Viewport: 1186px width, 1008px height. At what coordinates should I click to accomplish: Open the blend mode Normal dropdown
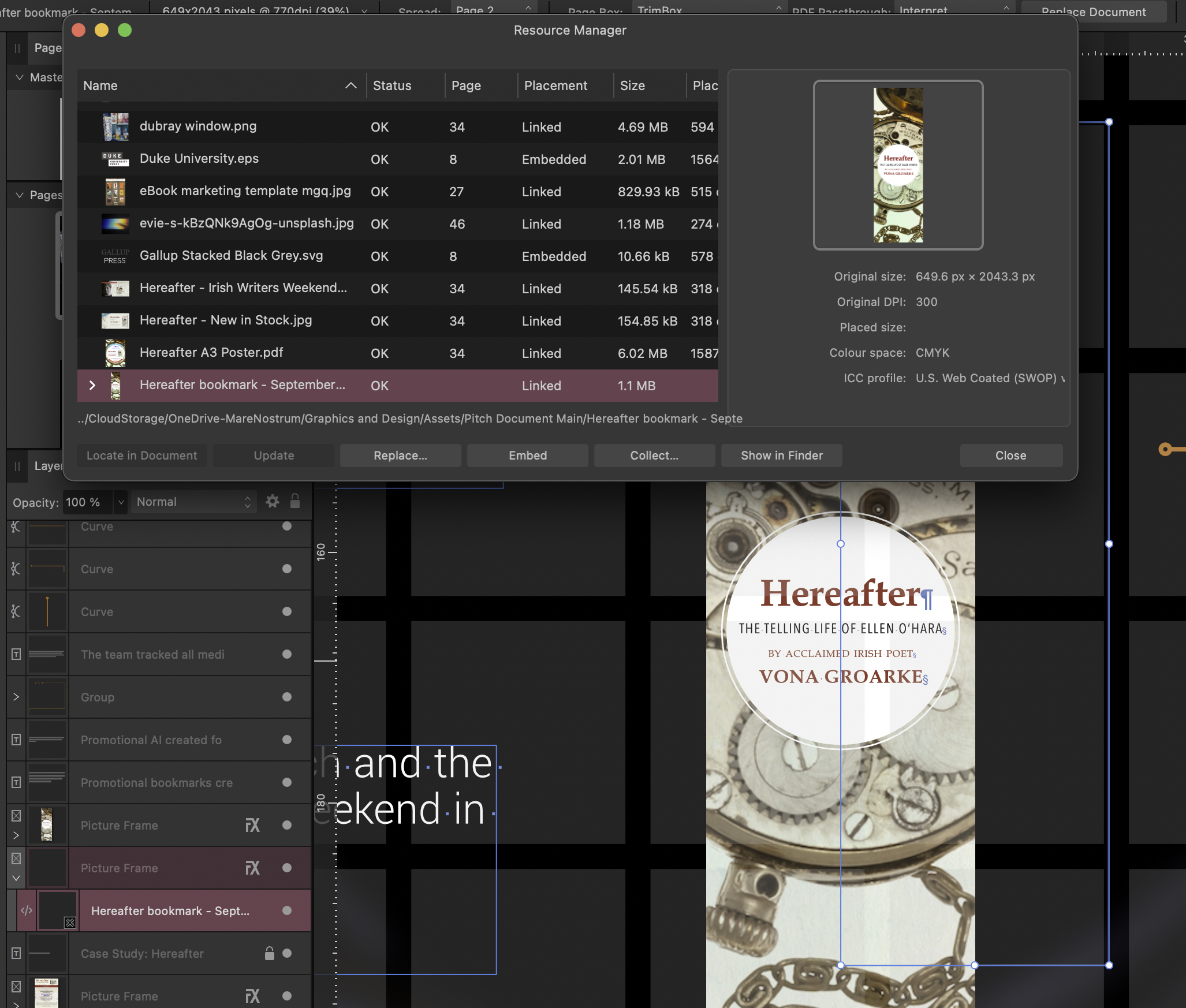[193, 502]
